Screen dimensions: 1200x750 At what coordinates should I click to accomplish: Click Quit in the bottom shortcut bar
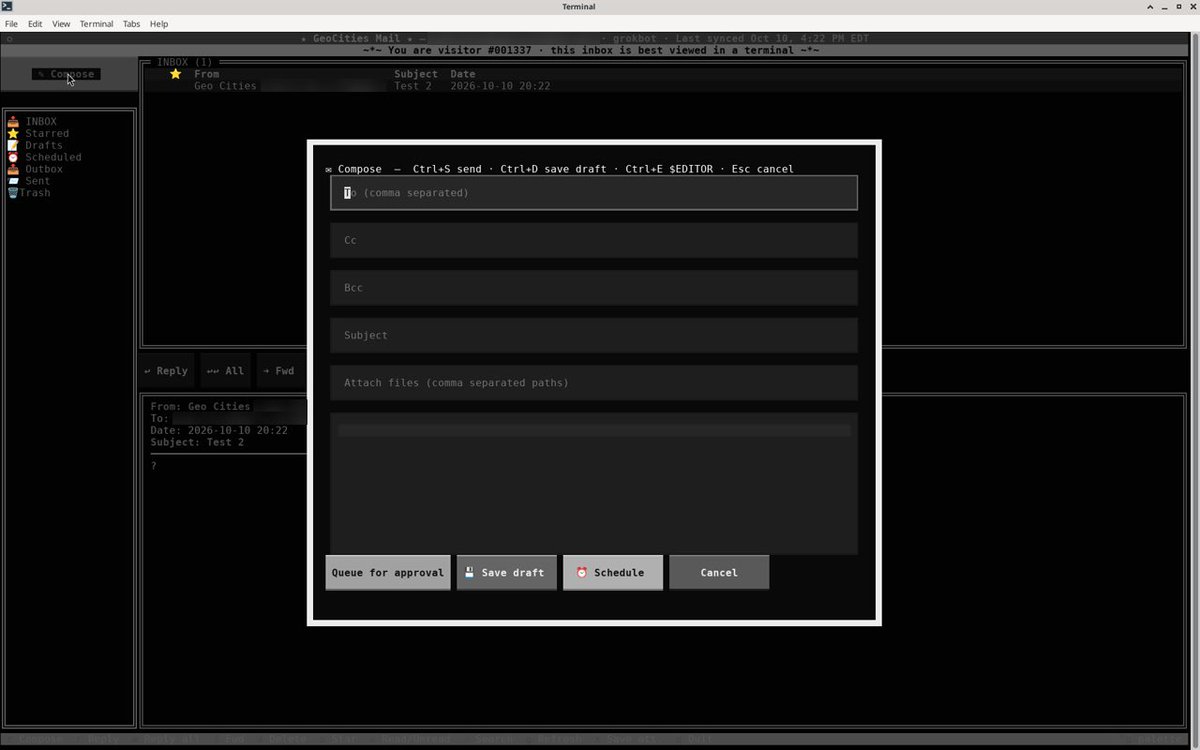tap(700, 740)
